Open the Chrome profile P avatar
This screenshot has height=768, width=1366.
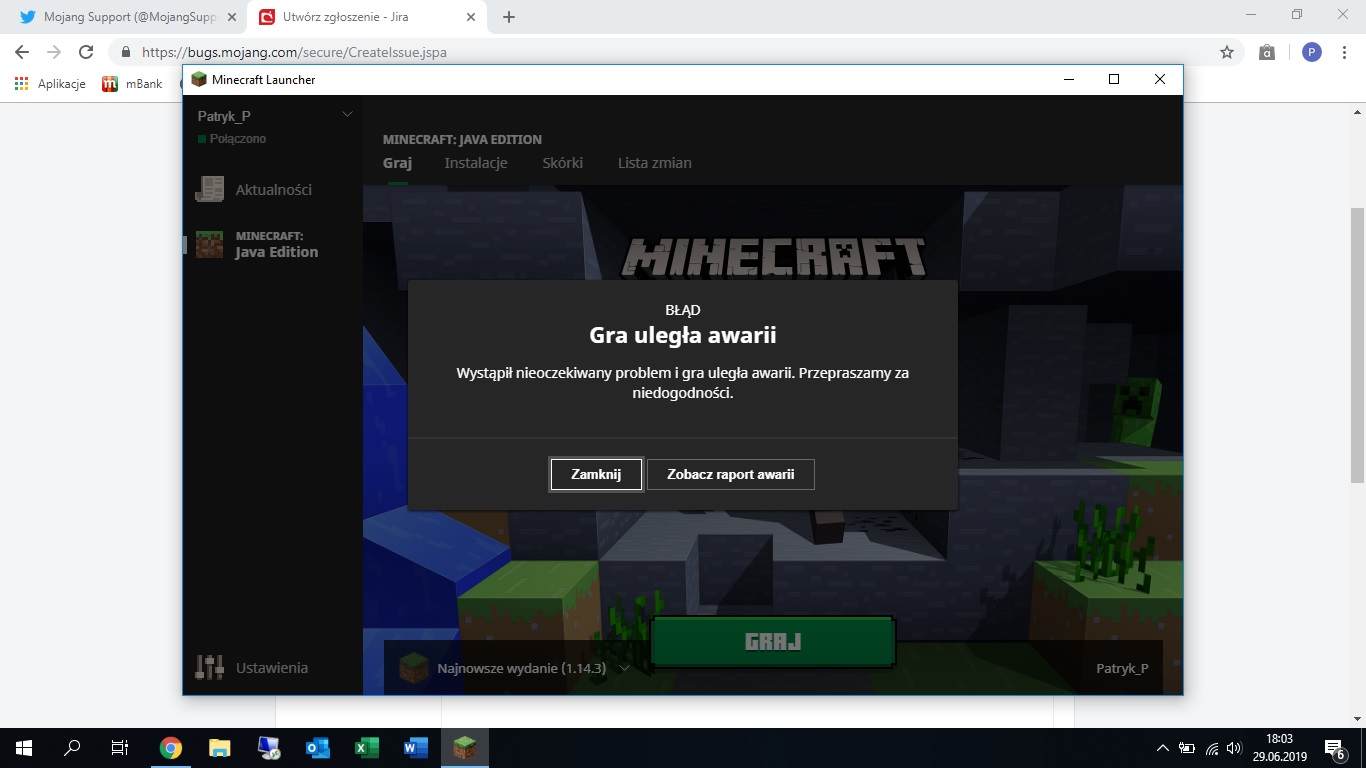click(x=1312, y=52)
